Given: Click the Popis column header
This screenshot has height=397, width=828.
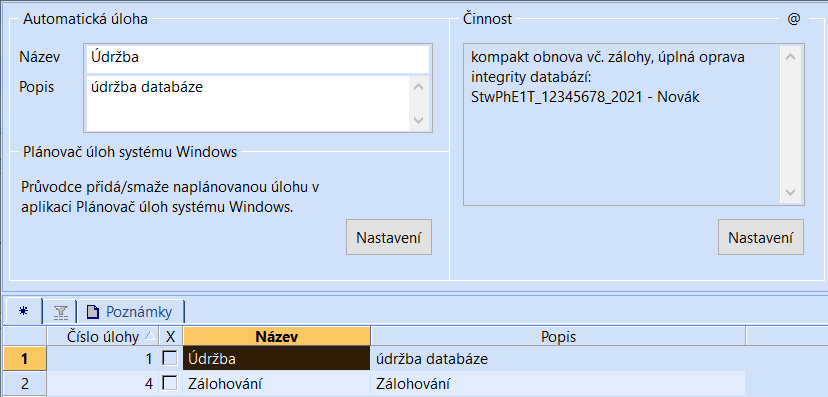Looking at the screenshot, I should tap(558, 336).
